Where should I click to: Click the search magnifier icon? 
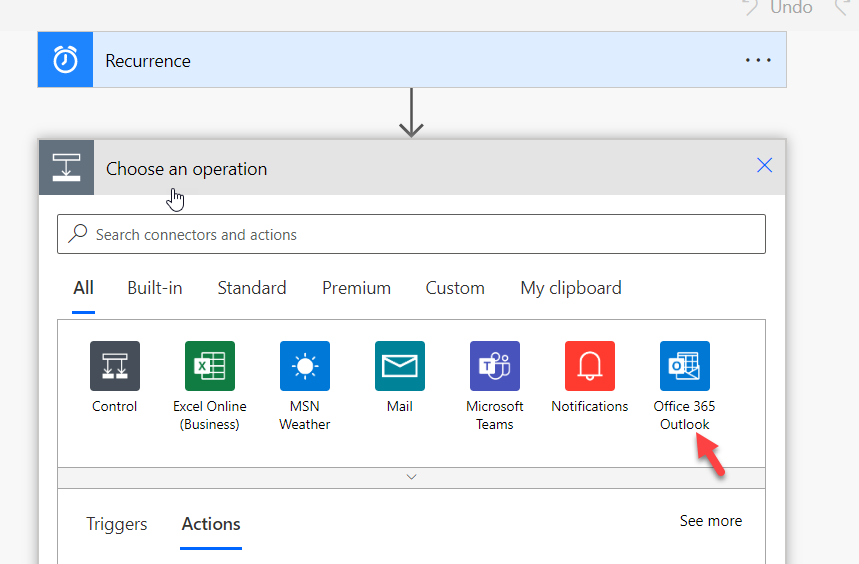point(78,233)
